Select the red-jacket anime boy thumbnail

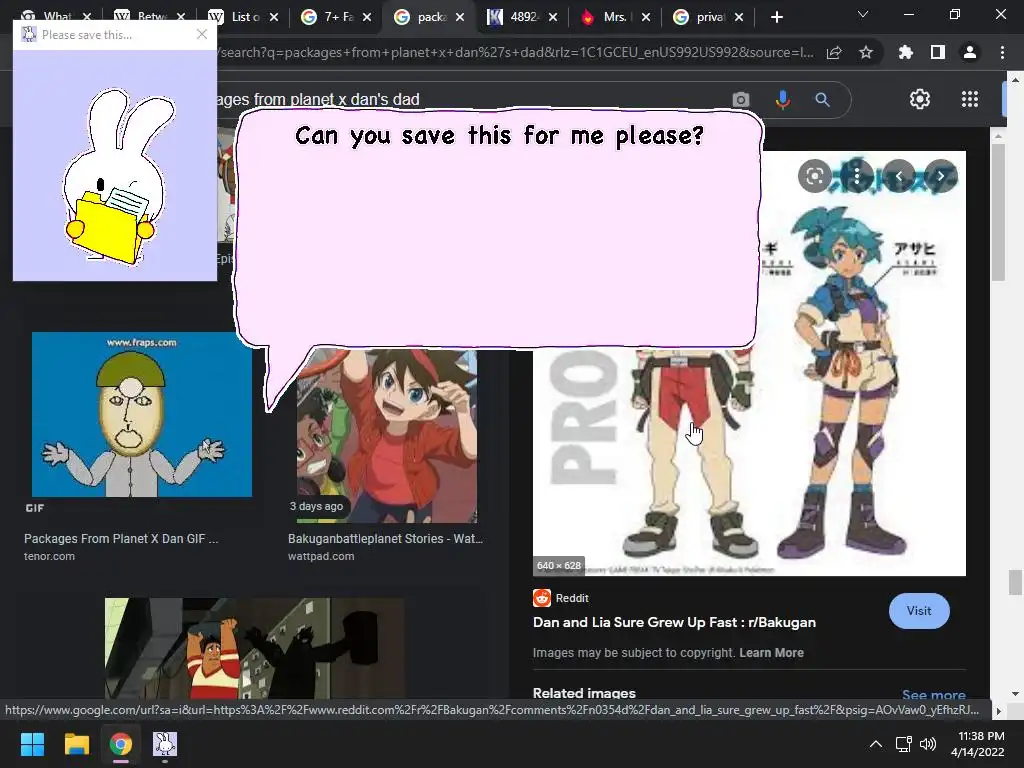coord(387,436)
